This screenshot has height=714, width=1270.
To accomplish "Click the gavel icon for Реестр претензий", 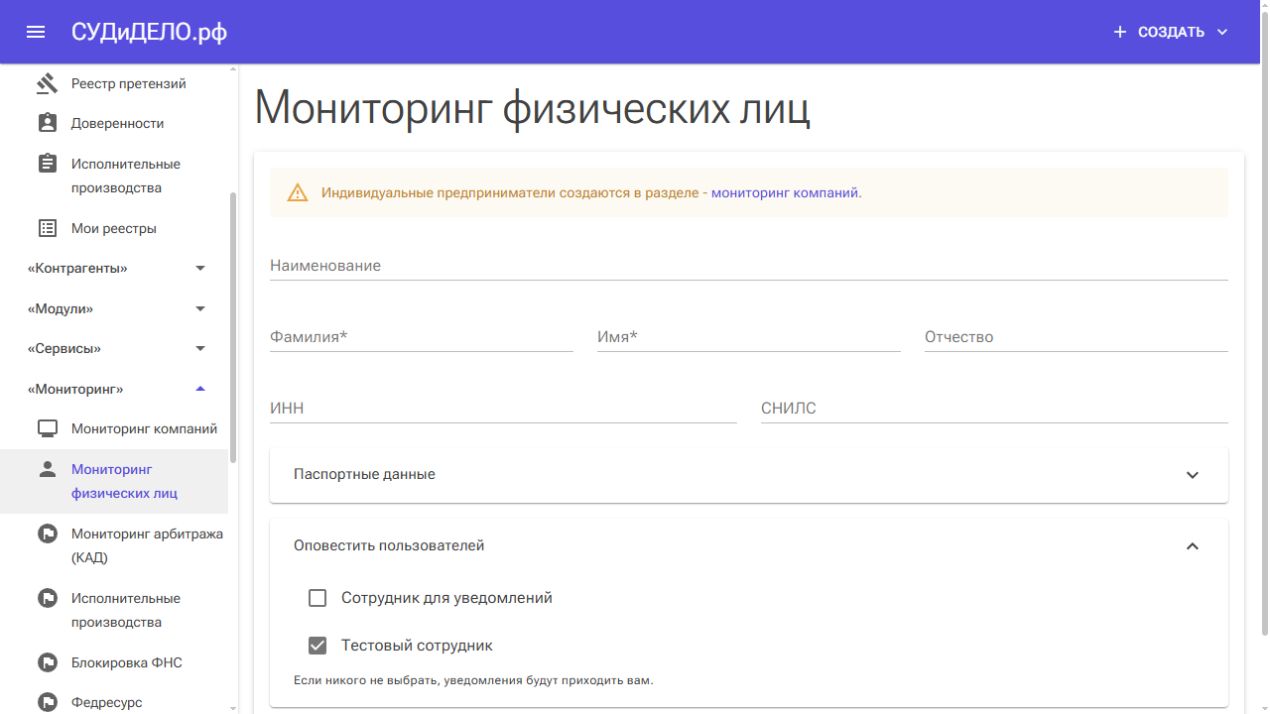I will coord(47,84).
